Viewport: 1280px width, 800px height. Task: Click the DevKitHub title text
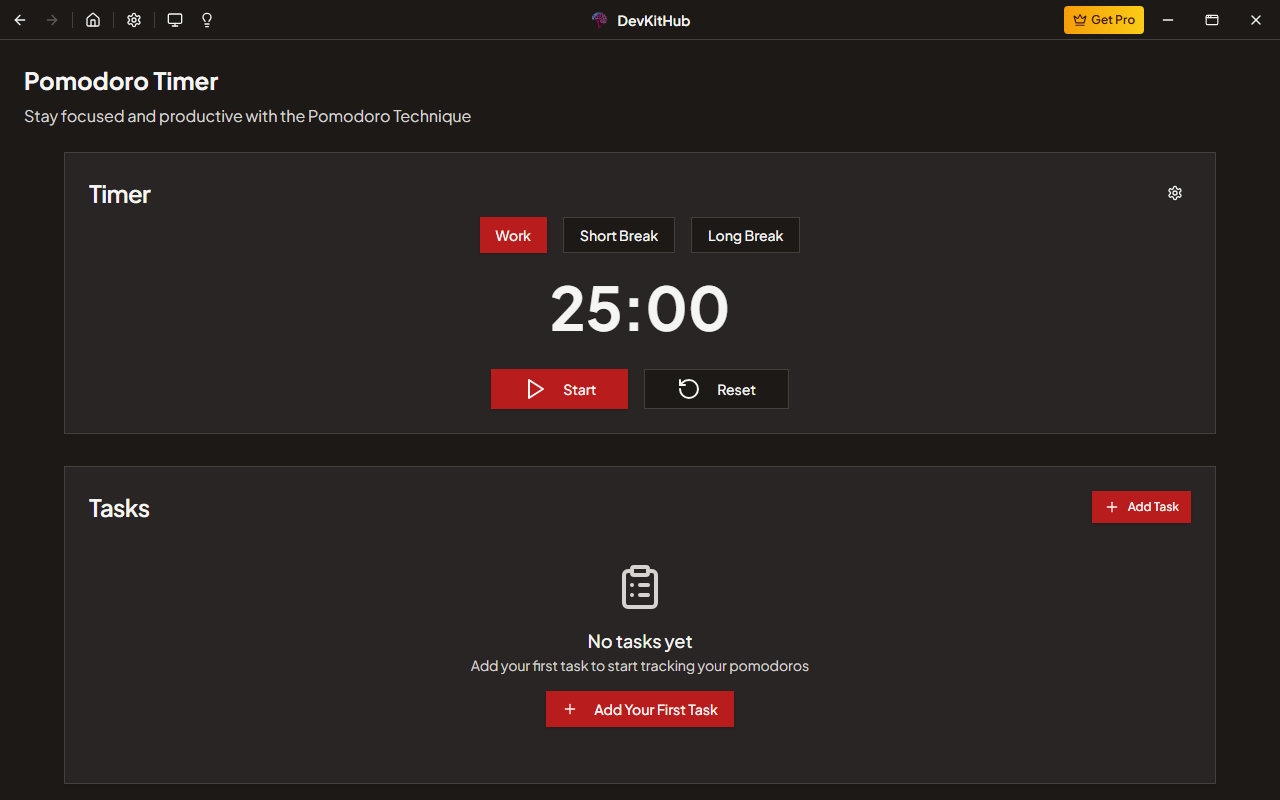point(654,20)
